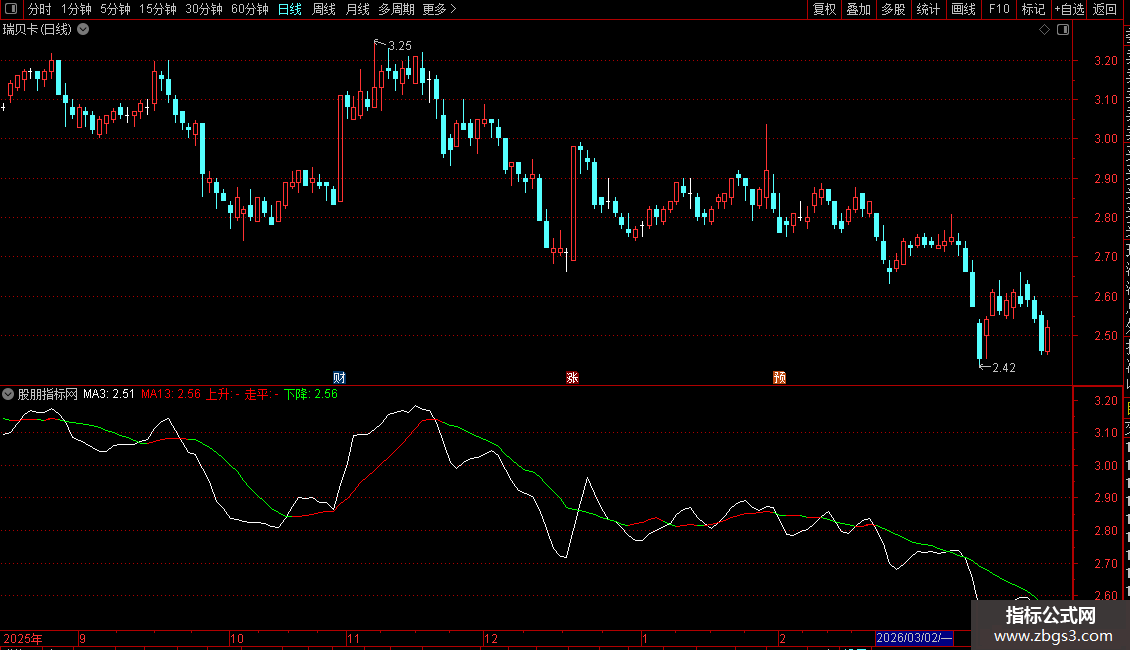Open the 多股 multi-stock view

point(893,9)
